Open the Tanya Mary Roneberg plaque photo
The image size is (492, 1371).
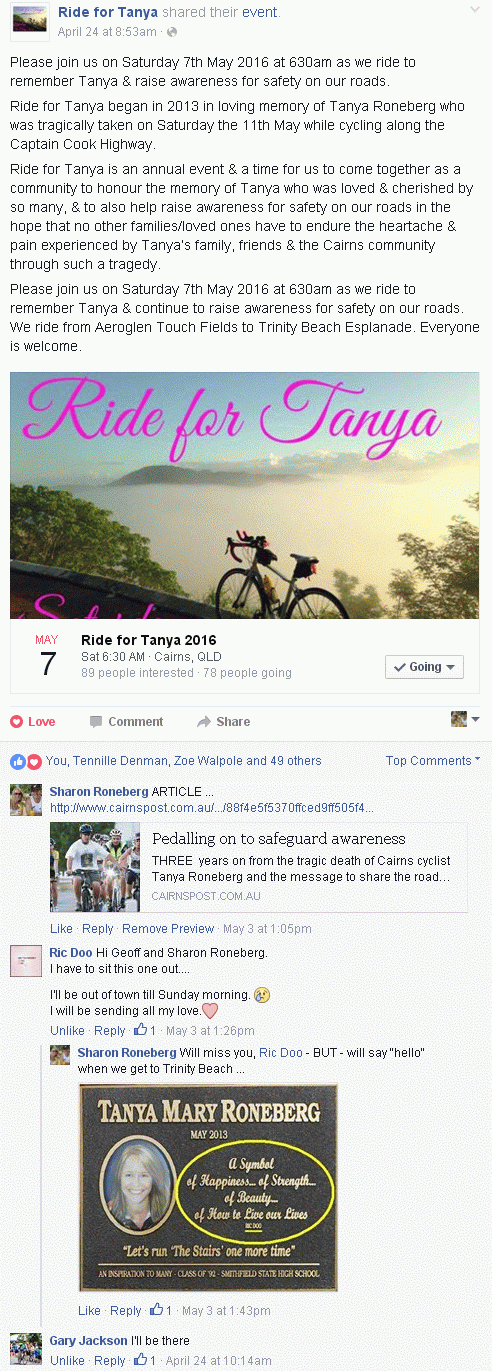point(208,1187)
